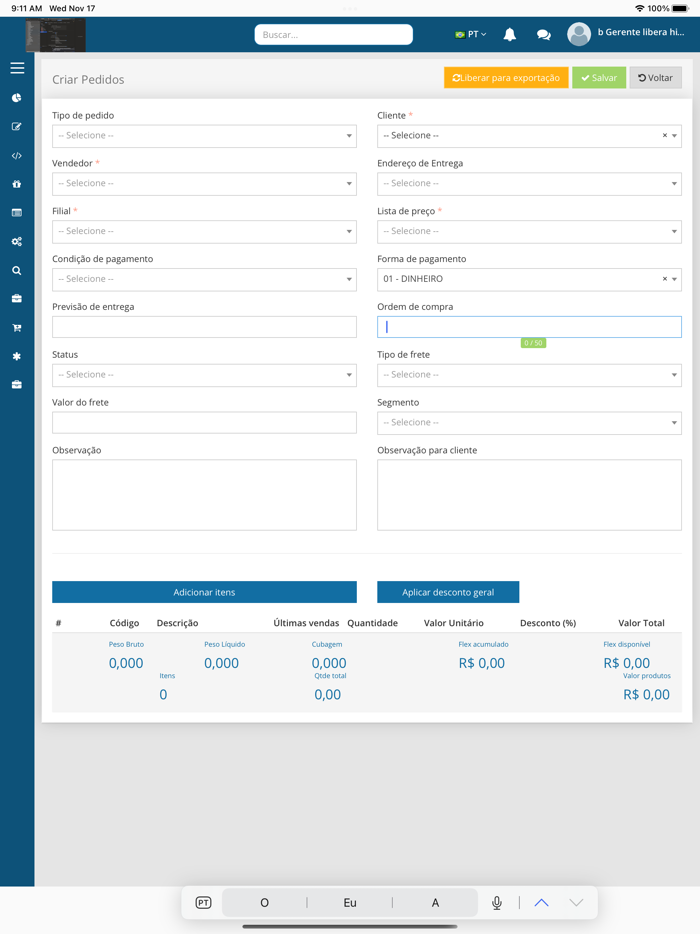Image resolution: width=700 pixels, height=934 pixels.
Task: Click the Desconto (%) column header
Action: pos(548,623)
